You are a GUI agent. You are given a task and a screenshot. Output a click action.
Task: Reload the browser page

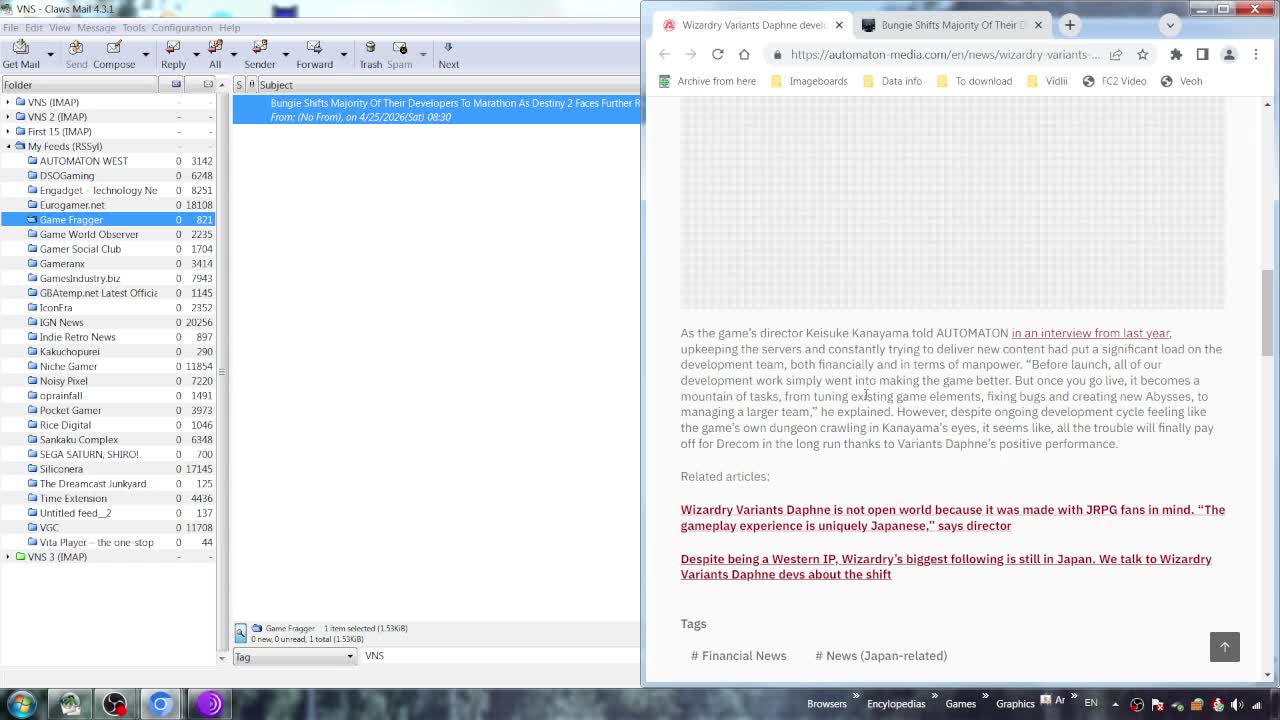point(717,54)
